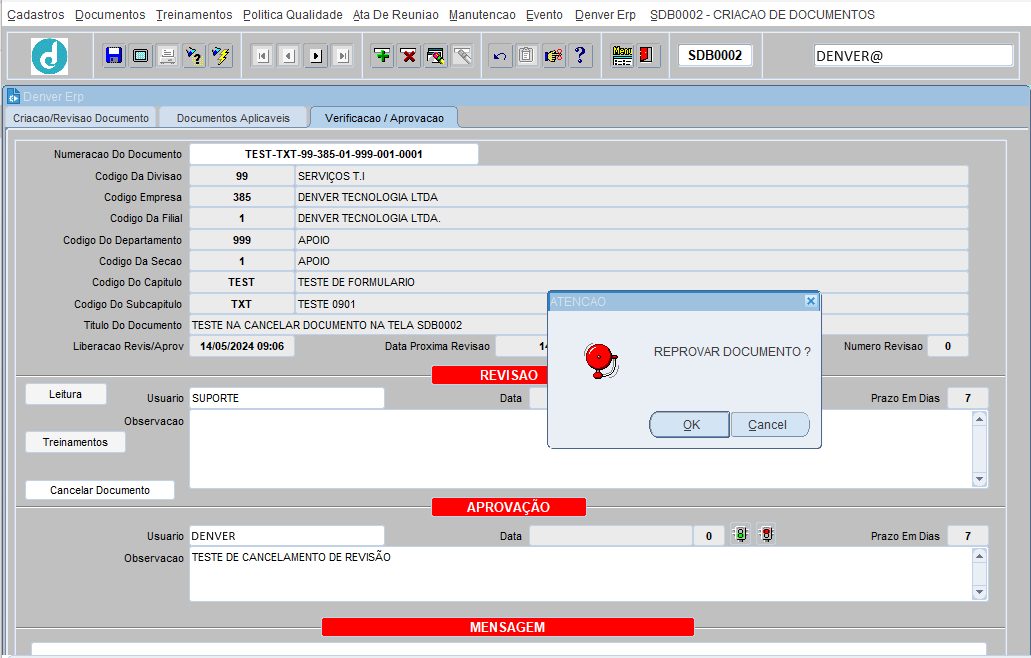Click the undo arrow toolbar icon
Screen dimensions: 1031x658
pos(500,56)
